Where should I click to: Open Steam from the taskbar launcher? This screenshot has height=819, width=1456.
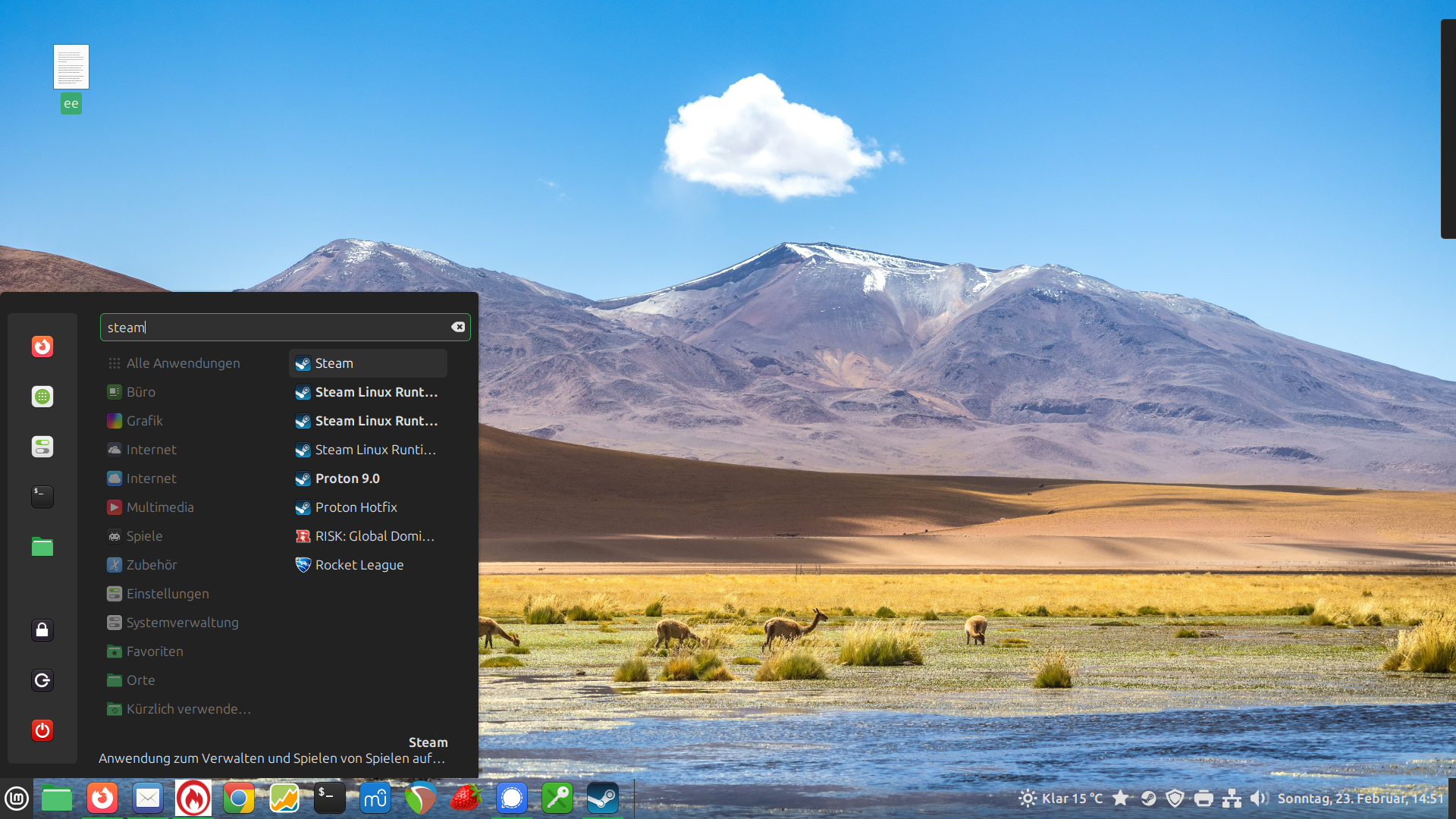[x=603, y=798]
